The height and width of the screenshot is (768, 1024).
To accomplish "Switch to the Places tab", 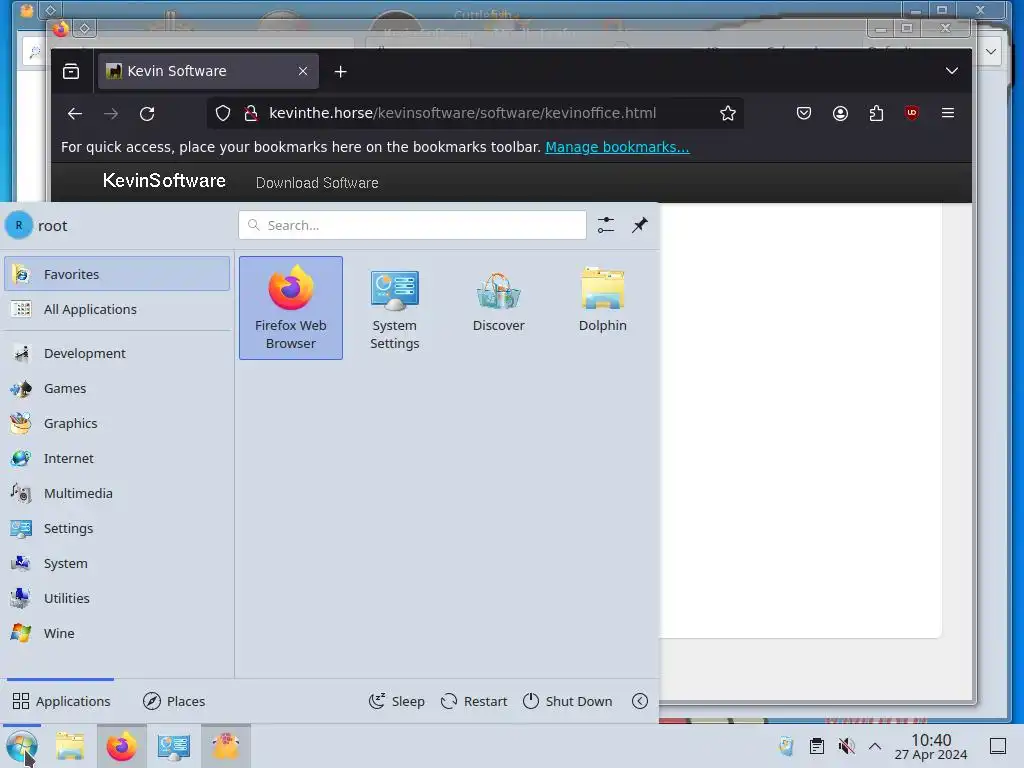I will (x=174, y=701).
